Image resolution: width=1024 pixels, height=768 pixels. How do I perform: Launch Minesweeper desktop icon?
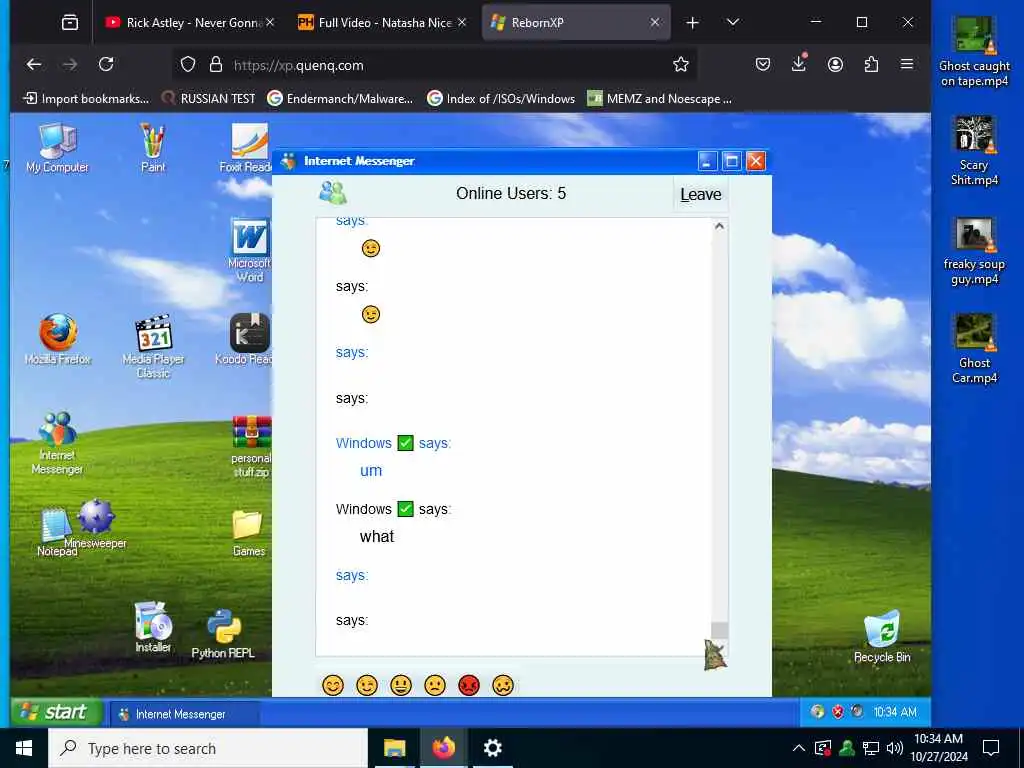point(96,522)
